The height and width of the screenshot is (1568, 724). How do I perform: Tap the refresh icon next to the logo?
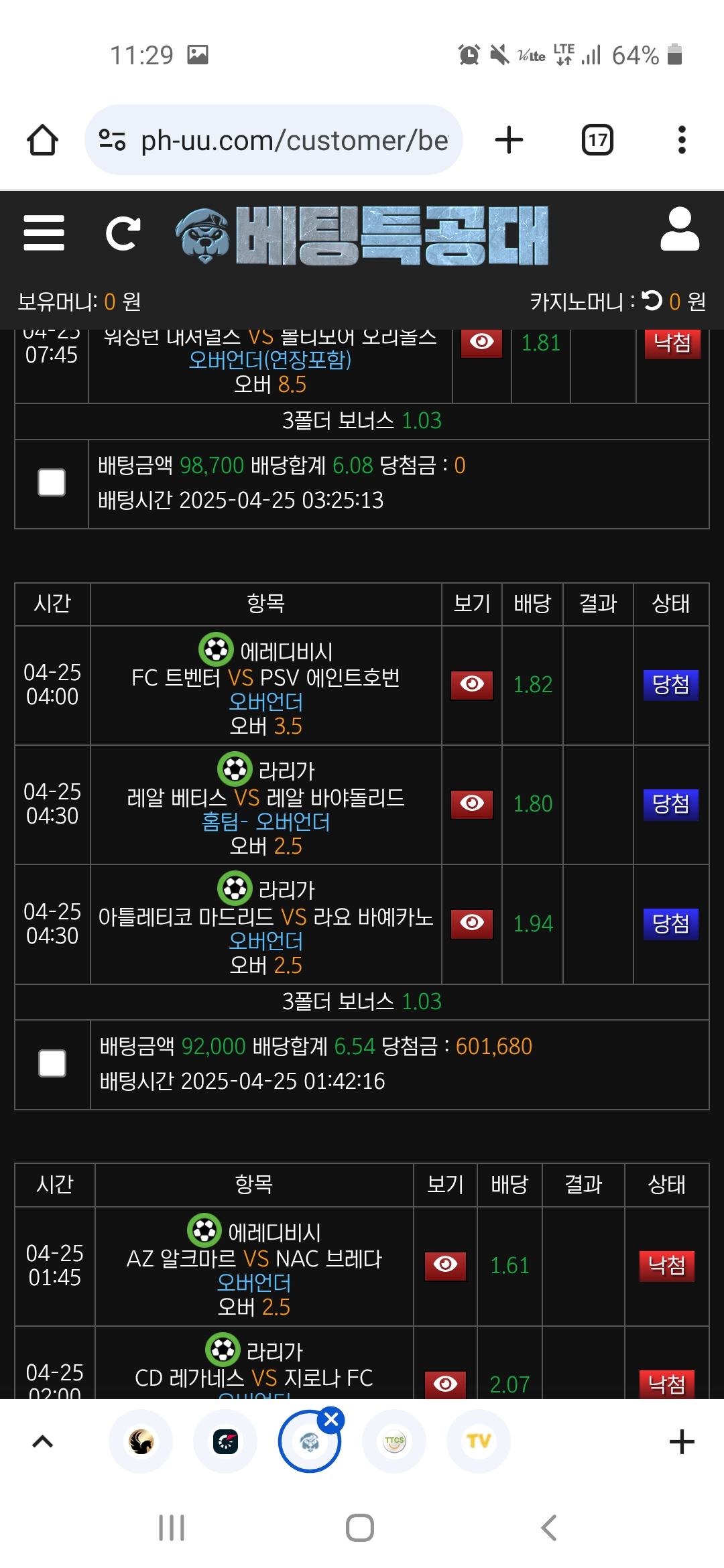click(x=123, y=233)
